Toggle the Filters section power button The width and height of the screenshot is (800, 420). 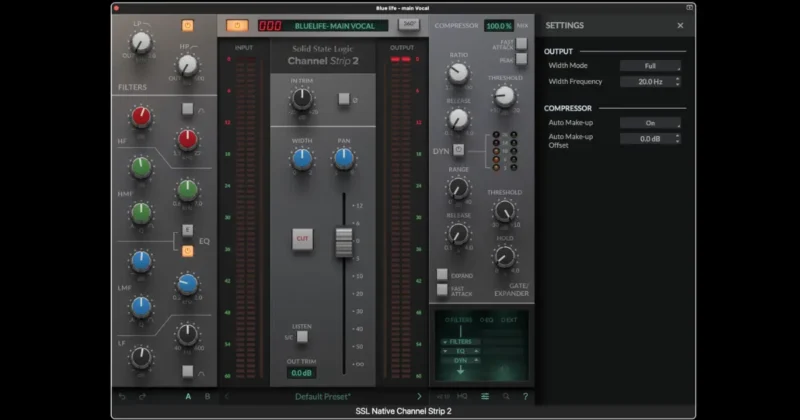188,26
